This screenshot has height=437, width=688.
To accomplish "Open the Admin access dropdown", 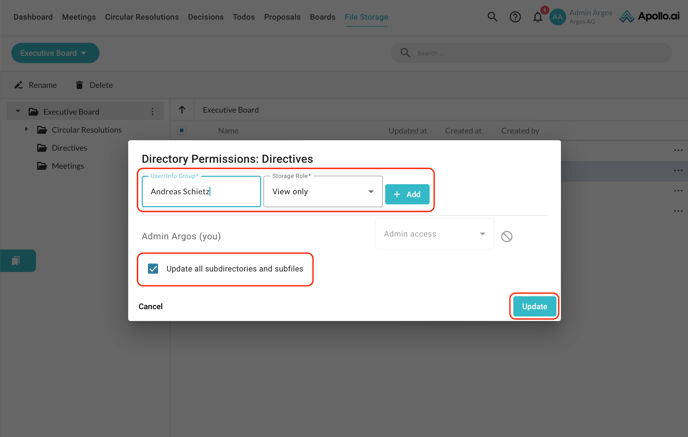I will (434, 234).
